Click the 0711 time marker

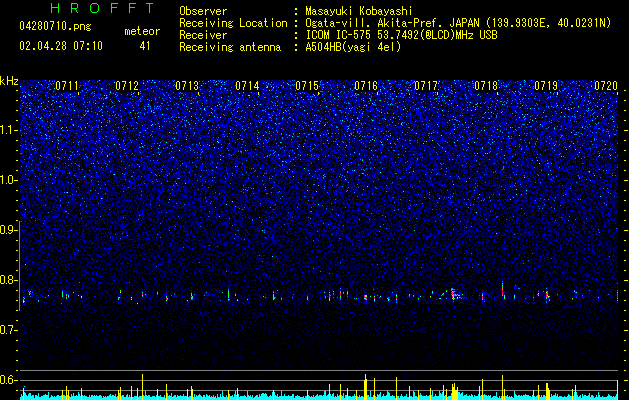coord(67,86)
